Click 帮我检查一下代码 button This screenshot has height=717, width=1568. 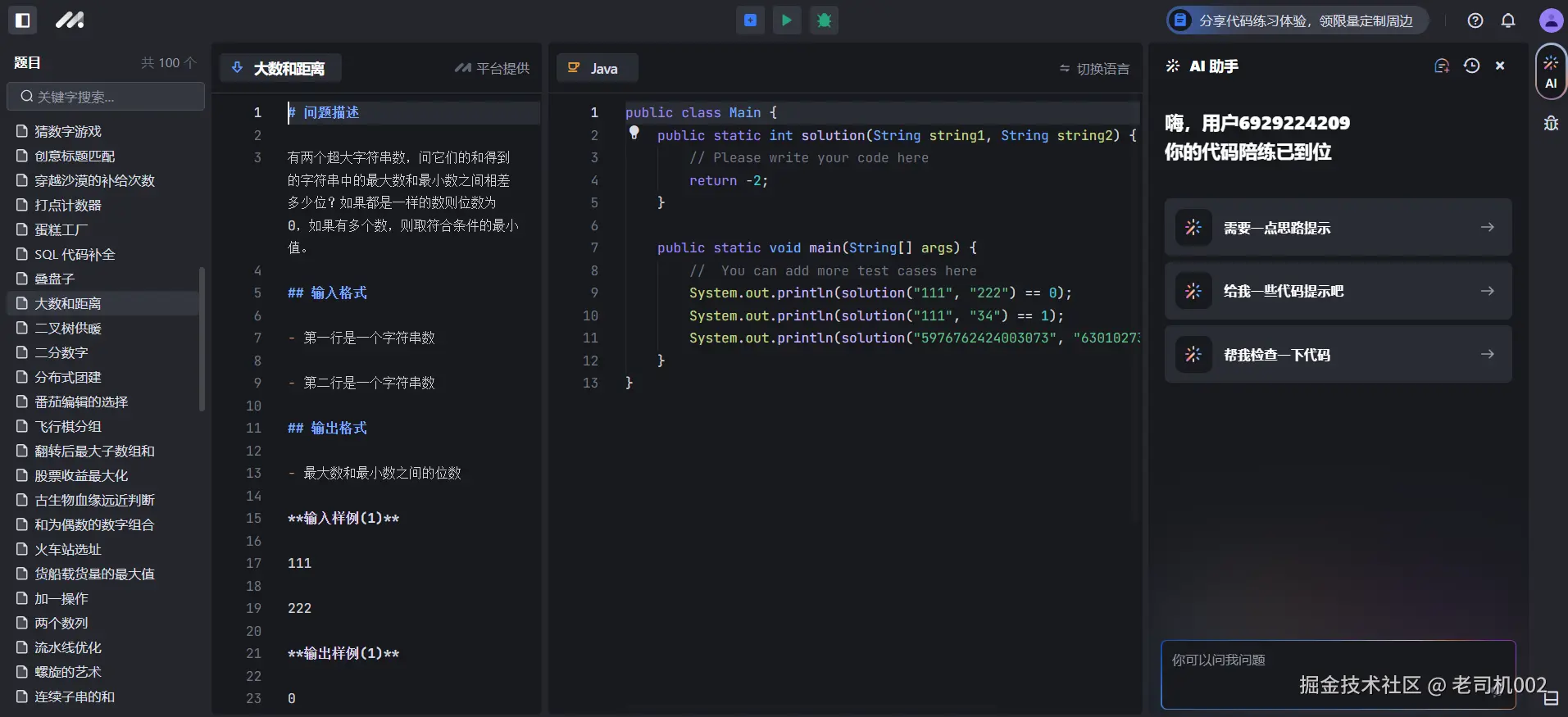pos(1338,355)
